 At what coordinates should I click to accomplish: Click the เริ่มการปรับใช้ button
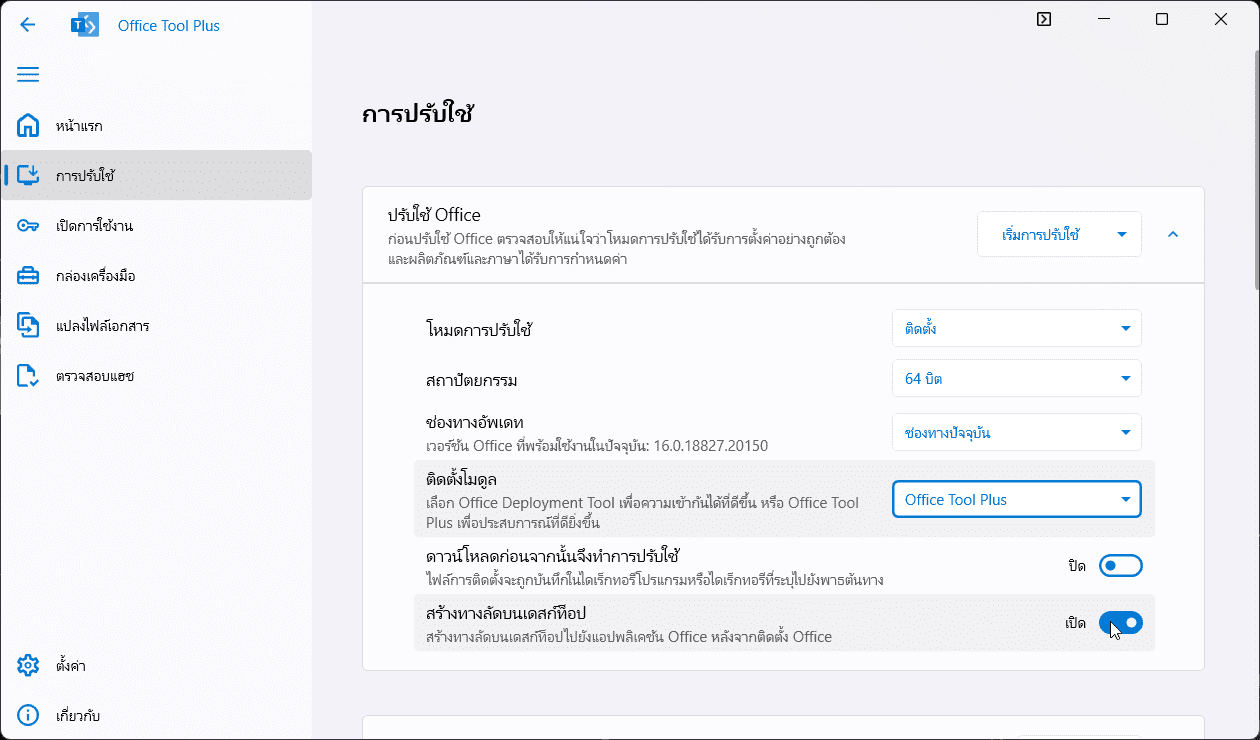coord(1040,234)
